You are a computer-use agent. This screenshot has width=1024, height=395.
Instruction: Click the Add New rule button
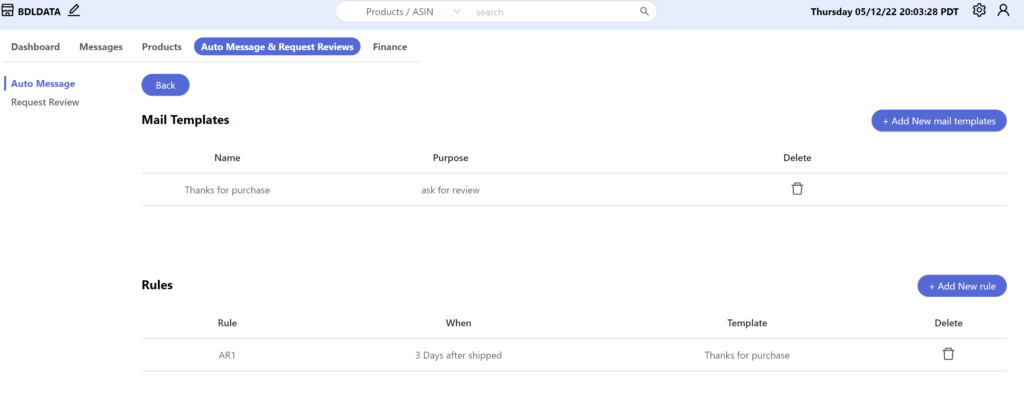click(962, 286)
